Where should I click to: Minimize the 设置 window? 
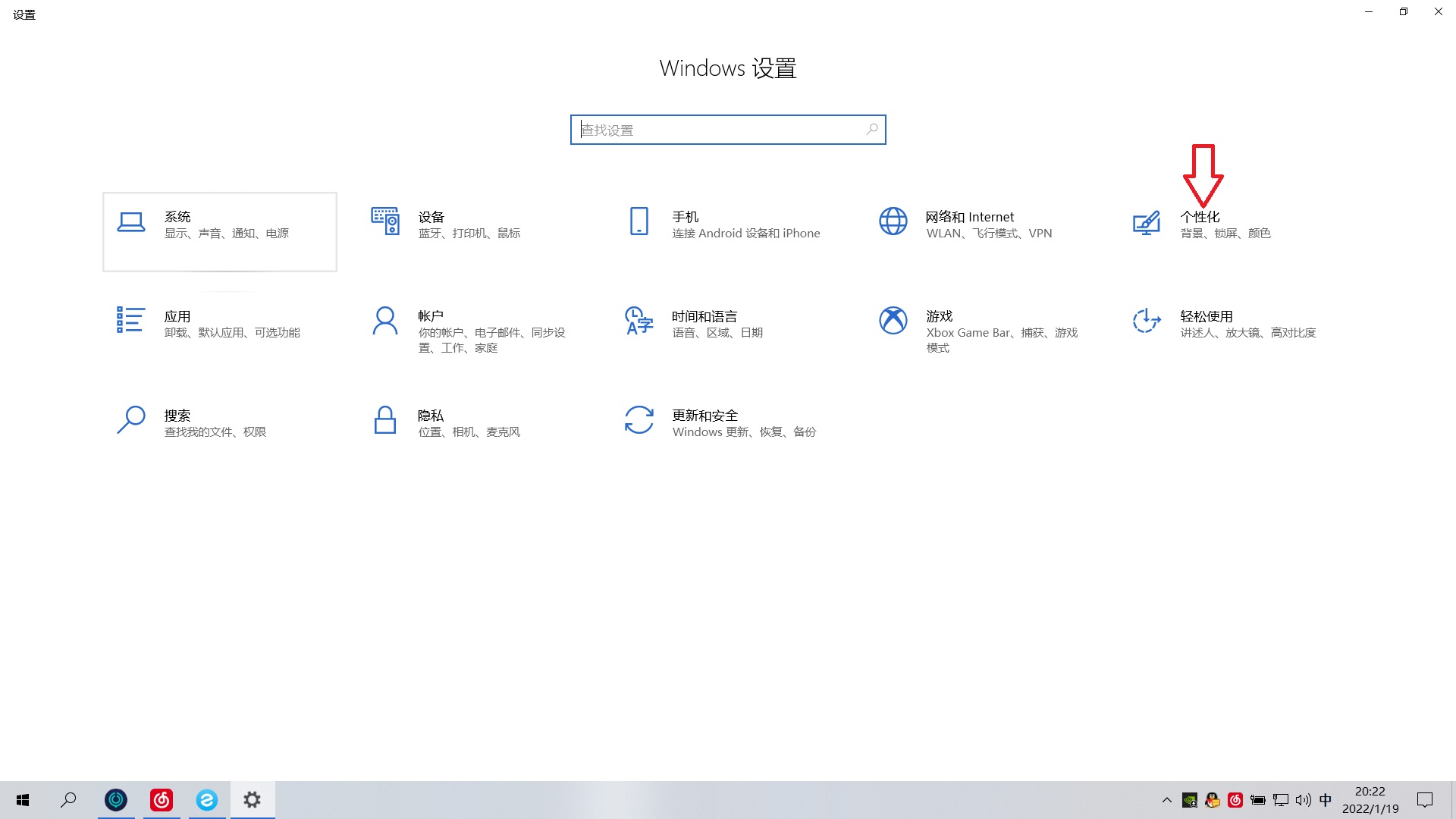pos(1369,11)
